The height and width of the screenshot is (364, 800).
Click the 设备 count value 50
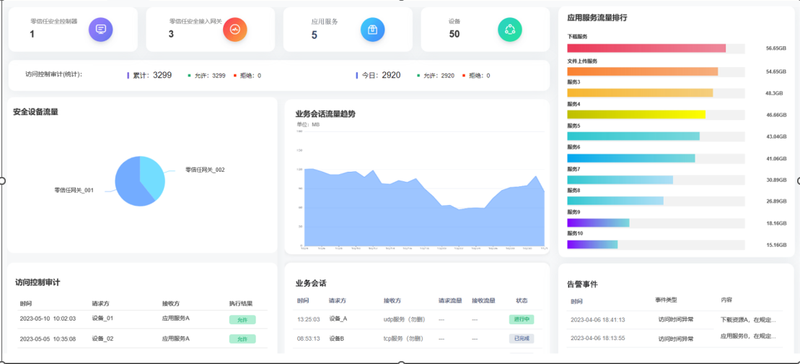454,34
